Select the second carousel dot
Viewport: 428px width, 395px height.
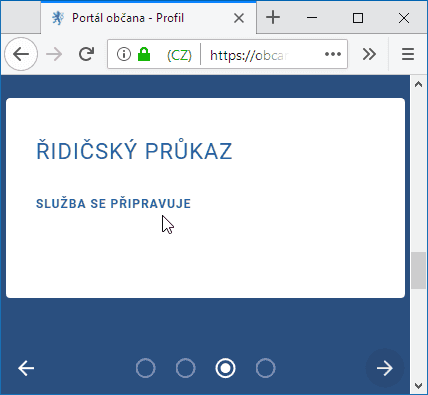pos(186,368)
